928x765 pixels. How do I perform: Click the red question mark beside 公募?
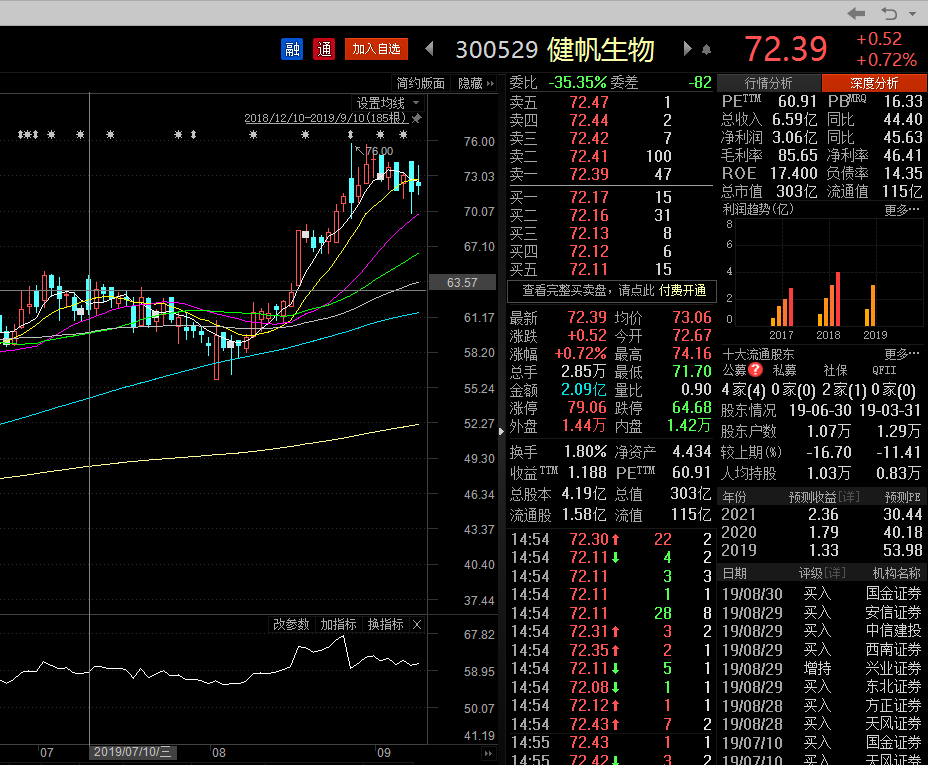[755, 370]
